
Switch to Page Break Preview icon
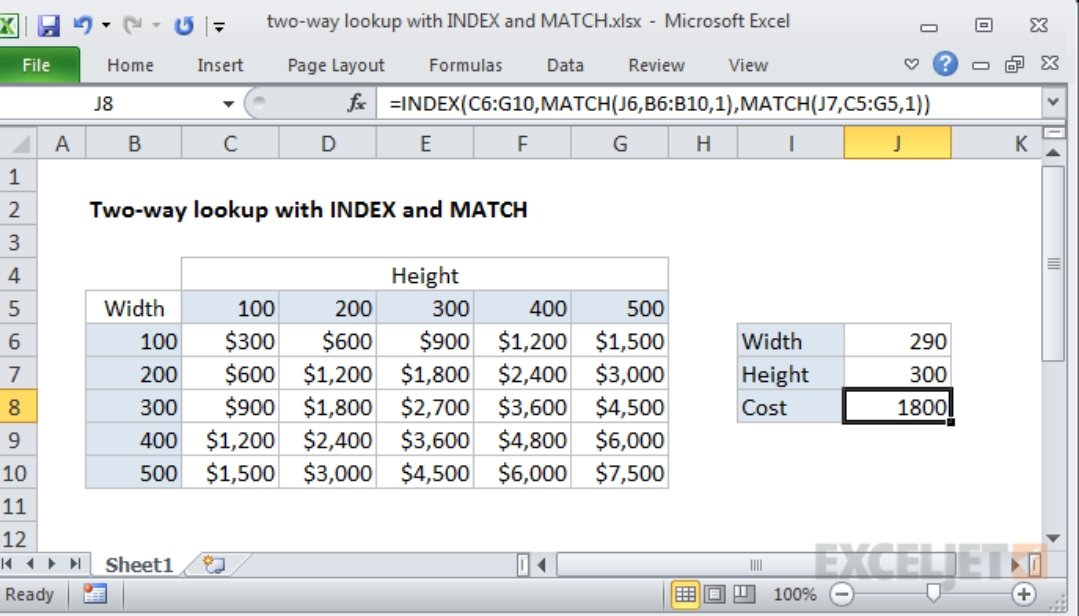coord(744,594)
